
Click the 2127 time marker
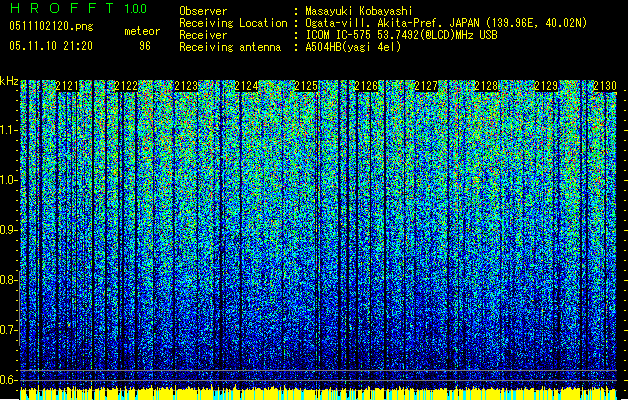[426, 86]
